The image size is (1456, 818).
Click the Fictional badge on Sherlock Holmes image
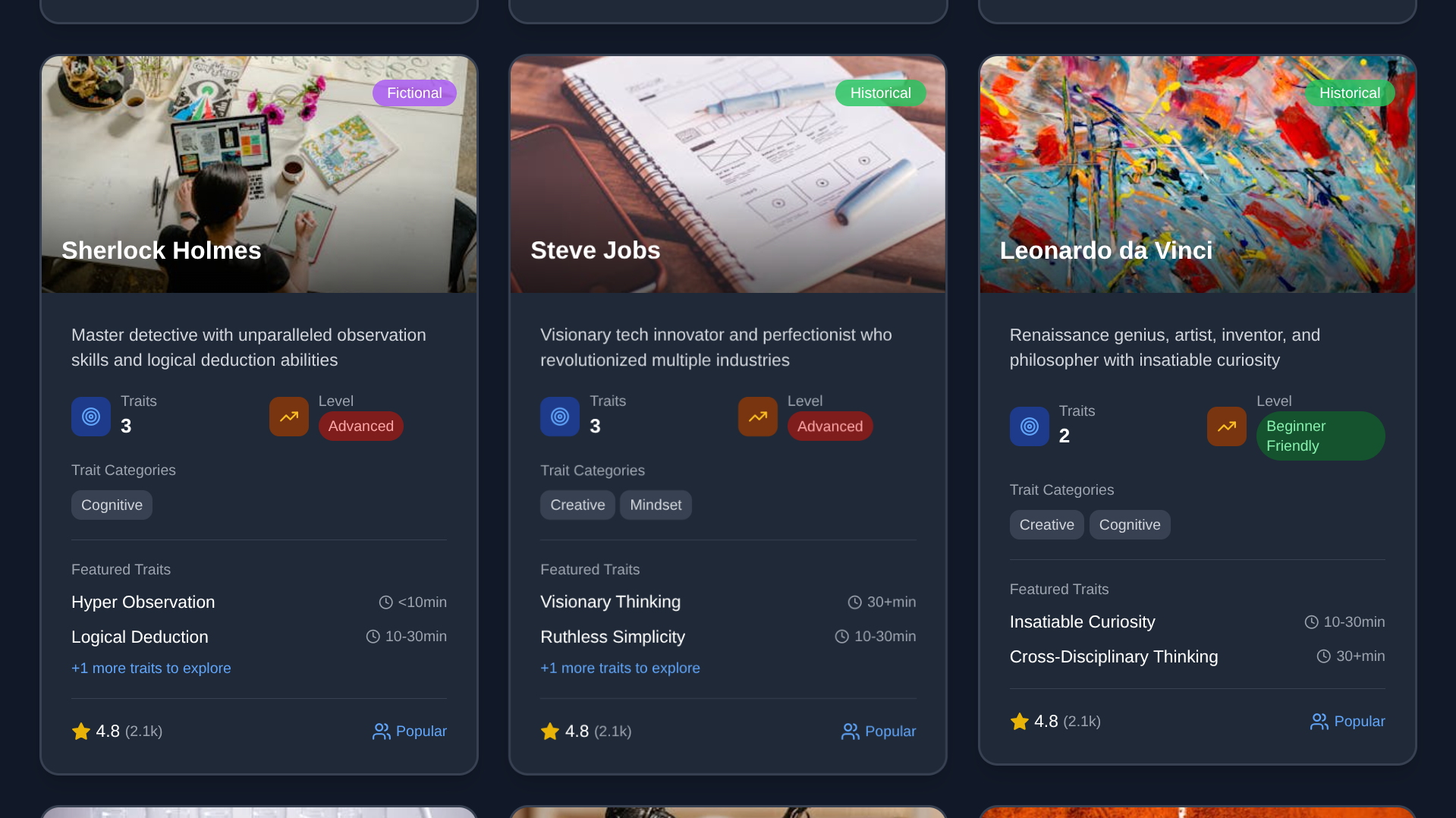pyautogui.click(x=414, y=93)
